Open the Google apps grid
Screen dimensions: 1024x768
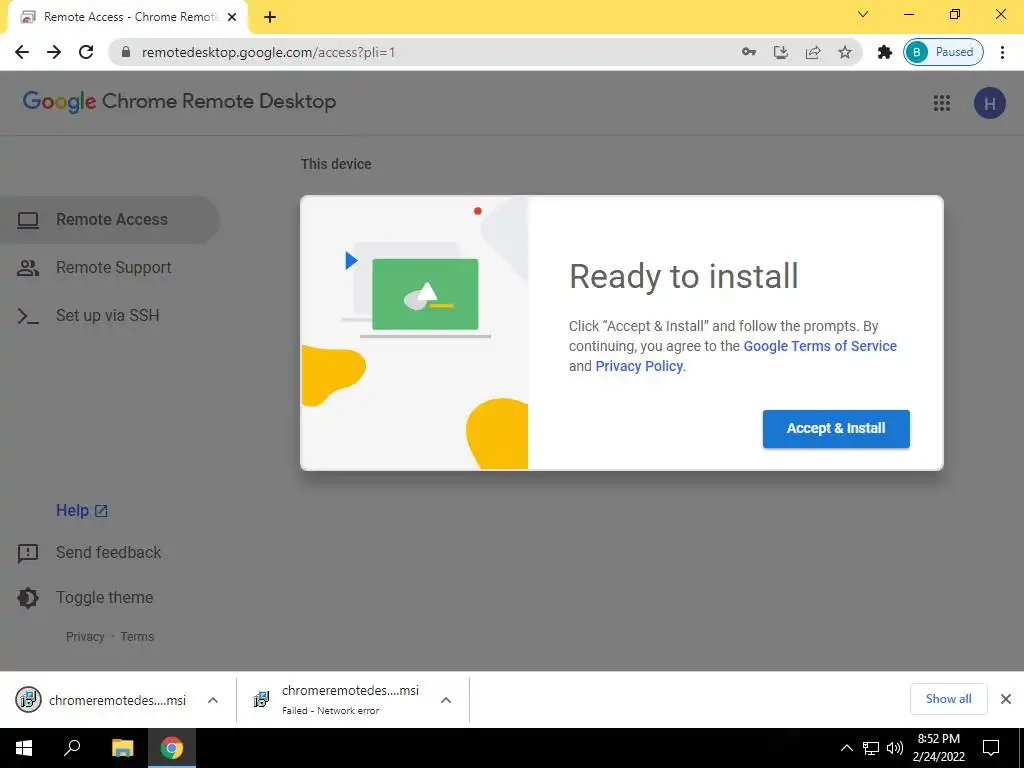[941, 103]
